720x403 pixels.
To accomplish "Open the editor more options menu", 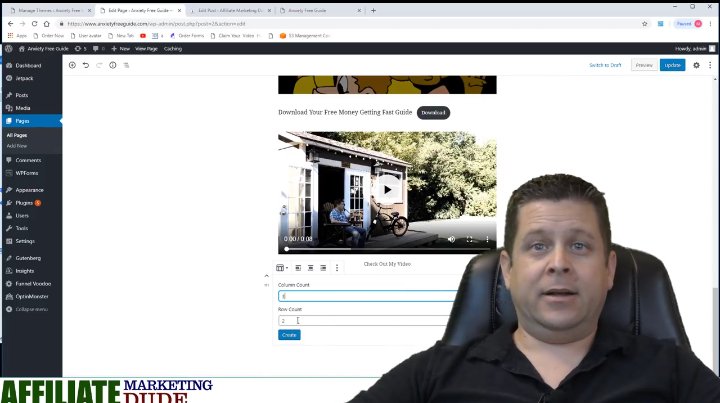I will [x=710, y=65].
